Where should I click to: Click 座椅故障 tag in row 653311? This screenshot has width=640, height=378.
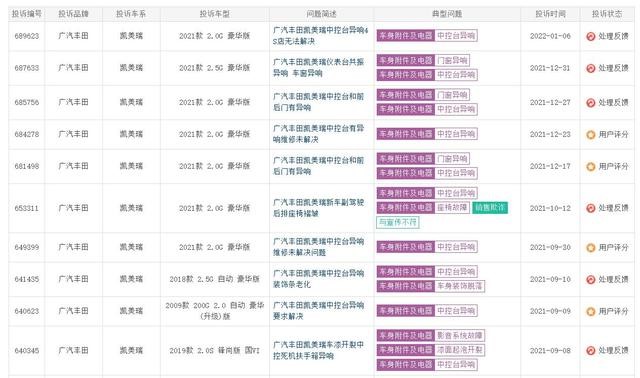452,207
